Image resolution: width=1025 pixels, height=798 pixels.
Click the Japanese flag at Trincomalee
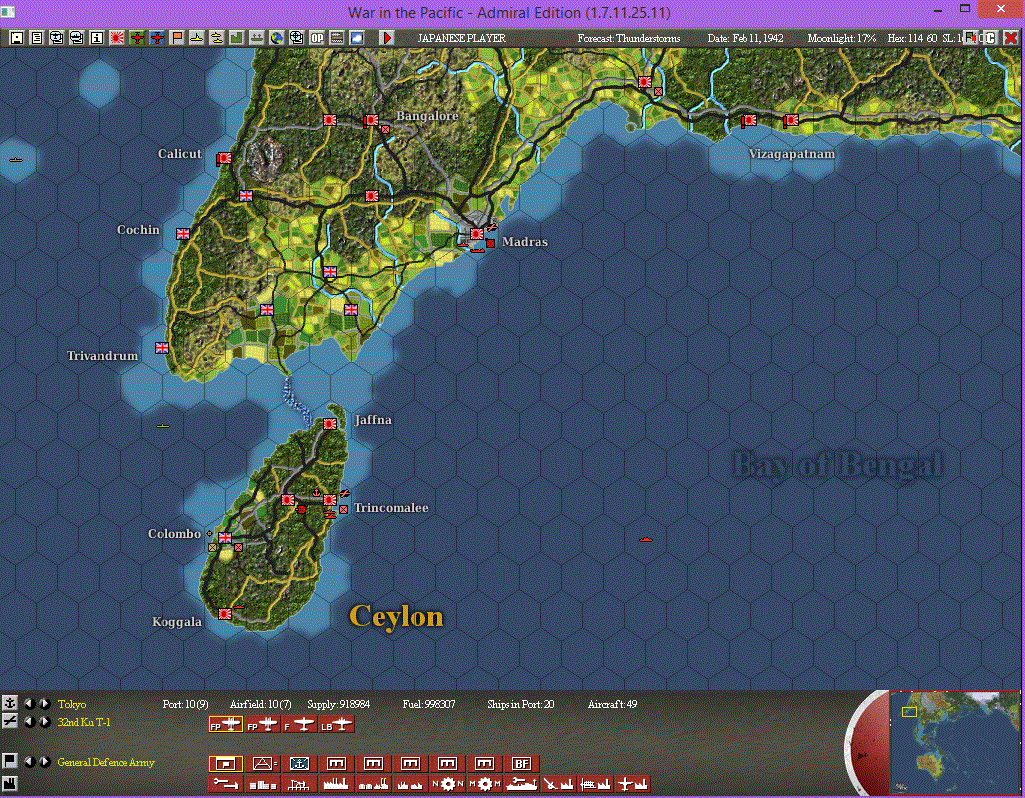(x=330, y=500)
